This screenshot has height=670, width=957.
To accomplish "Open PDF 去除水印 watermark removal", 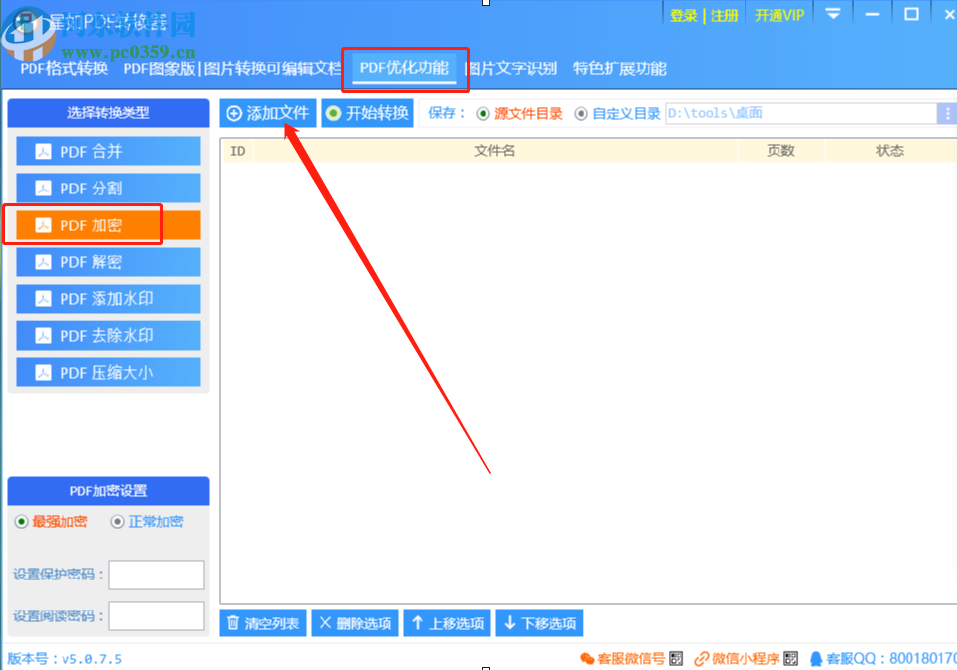I will [107, 335].
